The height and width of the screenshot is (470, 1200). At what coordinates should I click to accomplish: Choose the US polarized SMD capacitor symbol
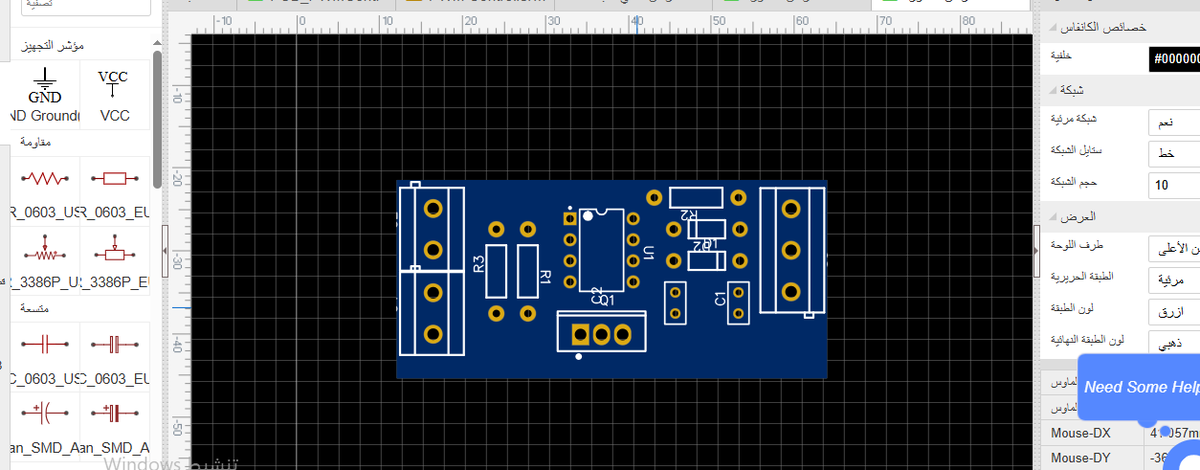click(x=45, y=425)
